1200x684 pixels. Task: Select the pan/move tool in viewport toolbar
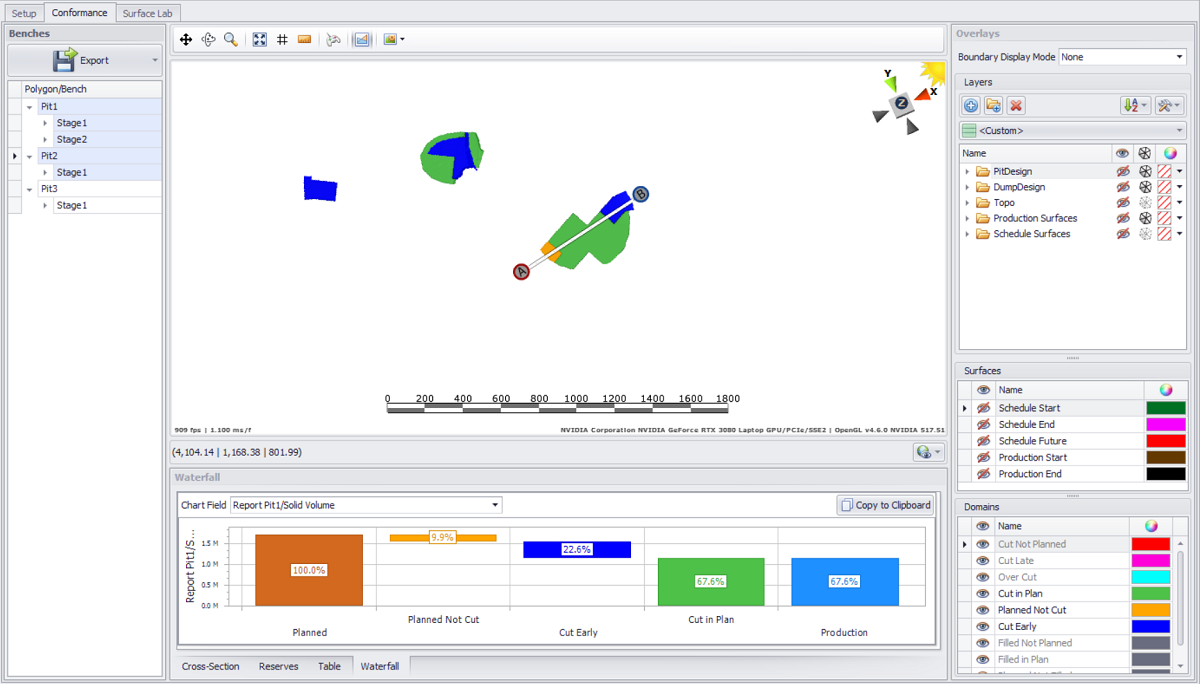click(186, 40)
